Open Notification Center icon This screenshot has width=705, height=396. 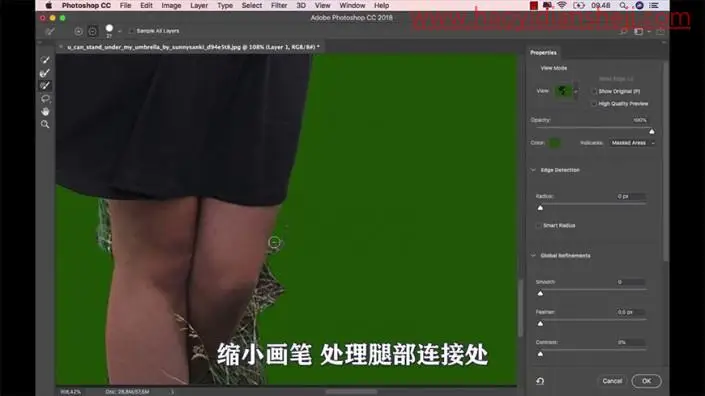tap(654, 5)
